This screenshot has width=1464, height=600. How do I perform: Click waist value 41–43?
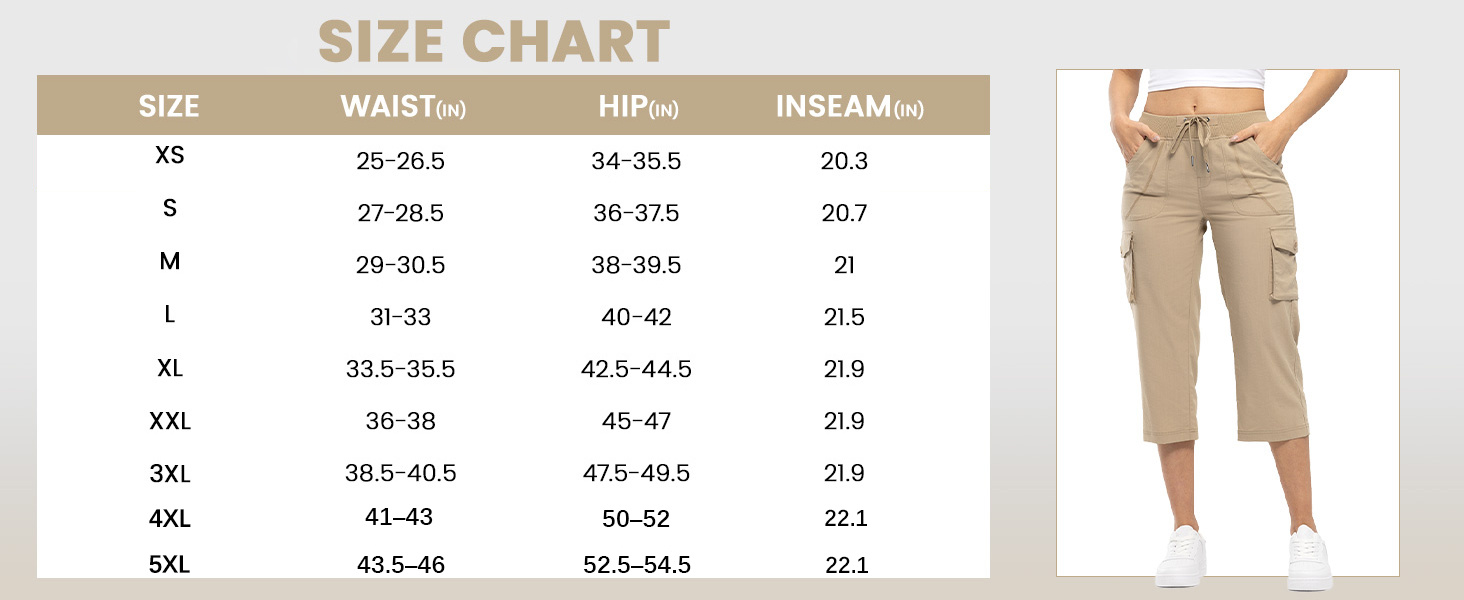[x=400, y=517]
